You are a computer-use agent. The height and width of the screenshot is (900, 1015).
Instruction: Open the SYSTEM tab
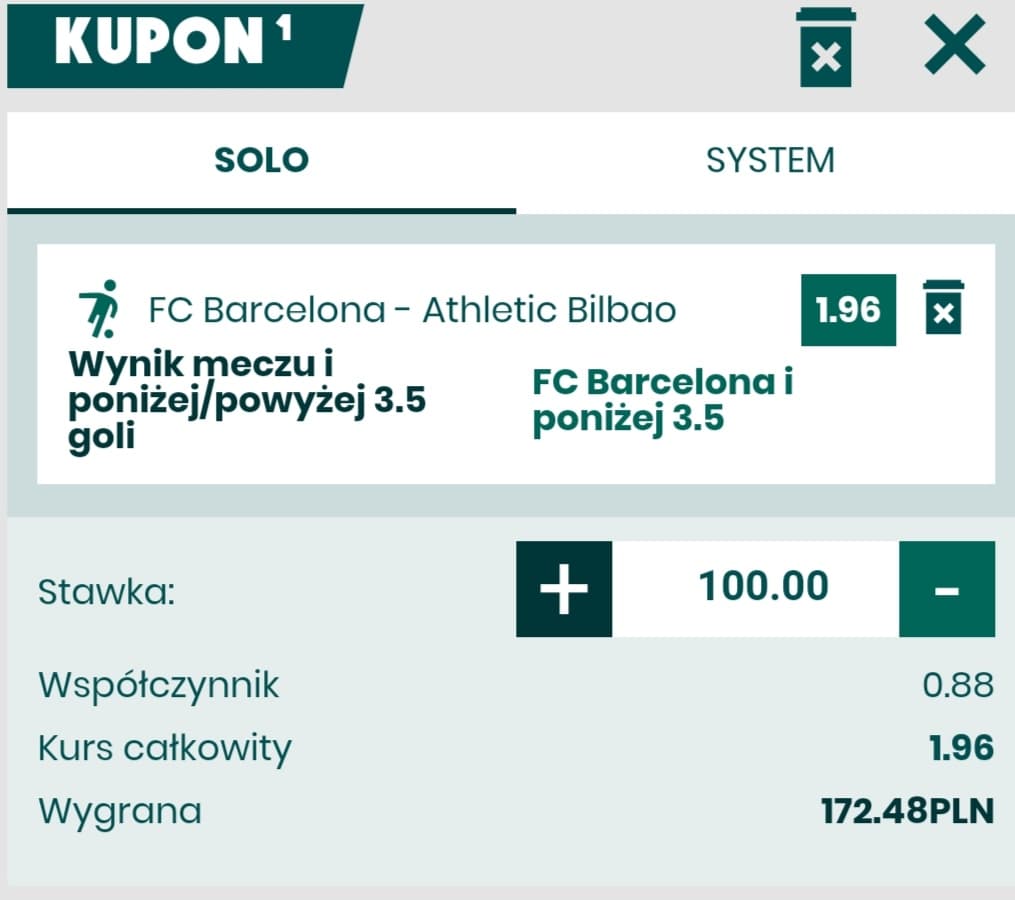coord(770,161)
